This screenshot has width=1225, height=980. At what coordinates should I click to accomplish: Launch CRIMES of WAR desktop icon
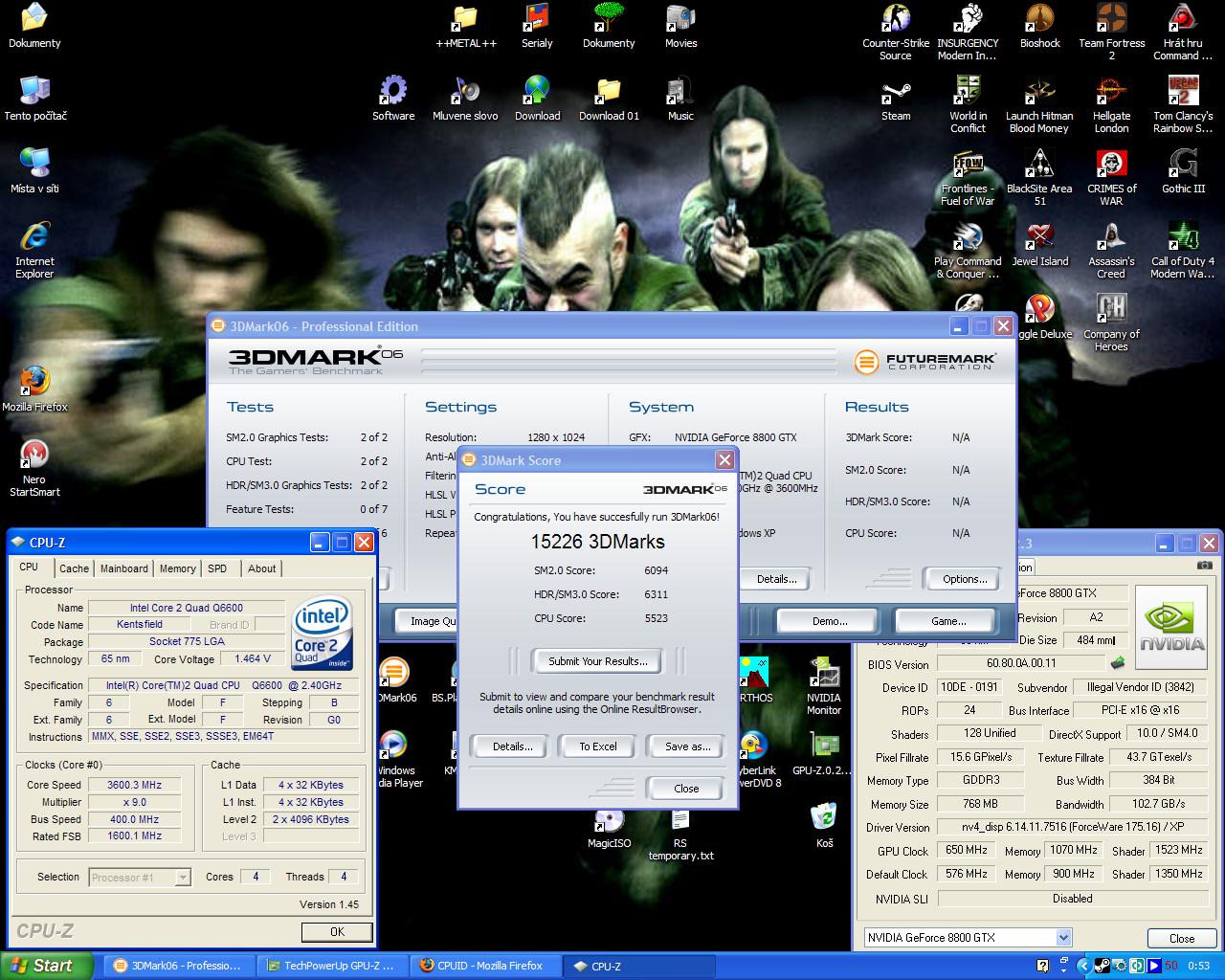pyautogui.click(x=1111, y=177)
